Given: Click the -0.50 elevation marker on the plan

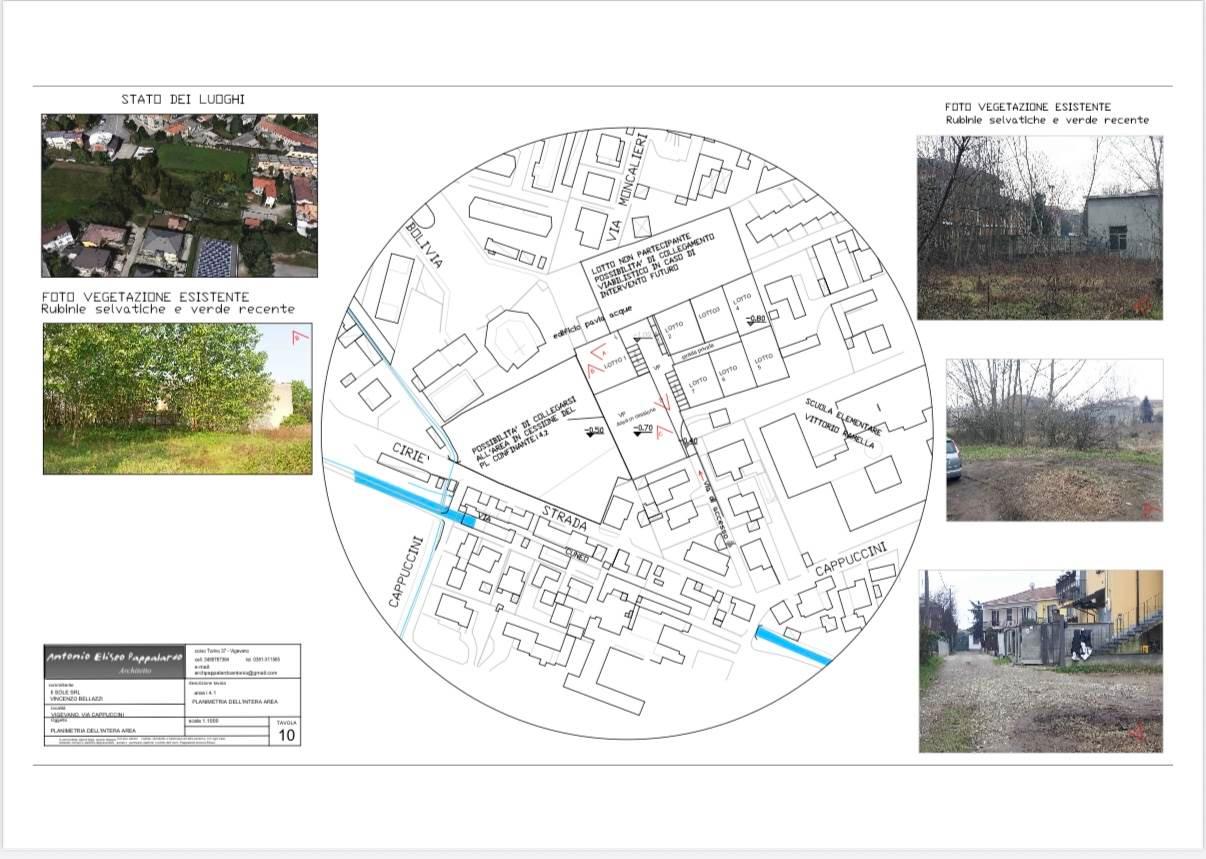Looking at the screenshot, I should coord(595,431).
